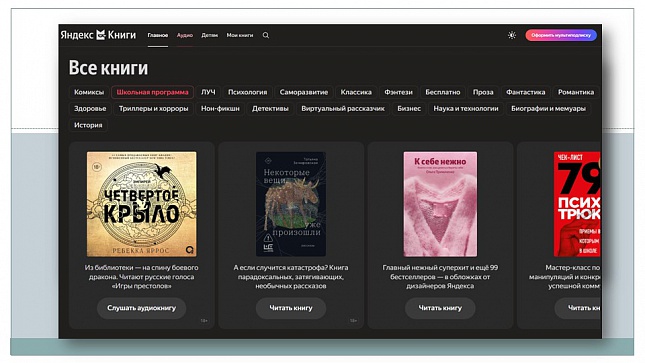Select Триллеры и хорроры chip
The image size is (645, 363).
(x=153, y=109)
